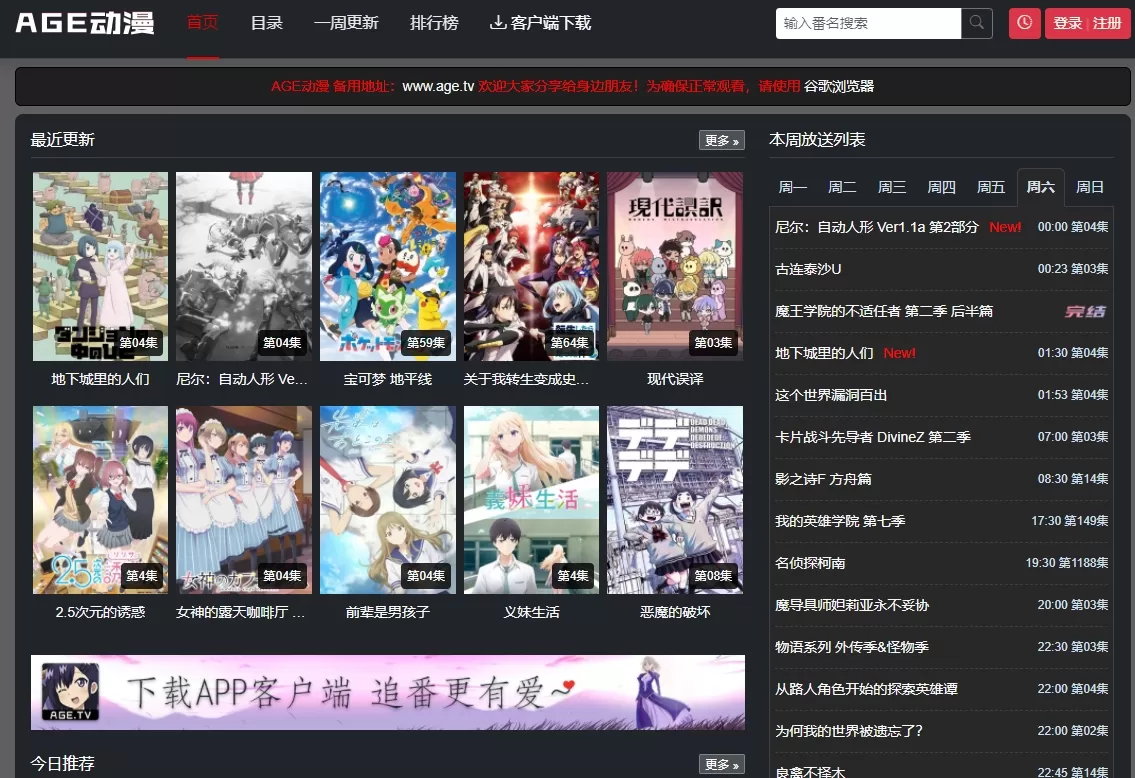1135x778 pixels.
Task: Open the 宝可梦 地平线 poster
Action: (387, 266)
